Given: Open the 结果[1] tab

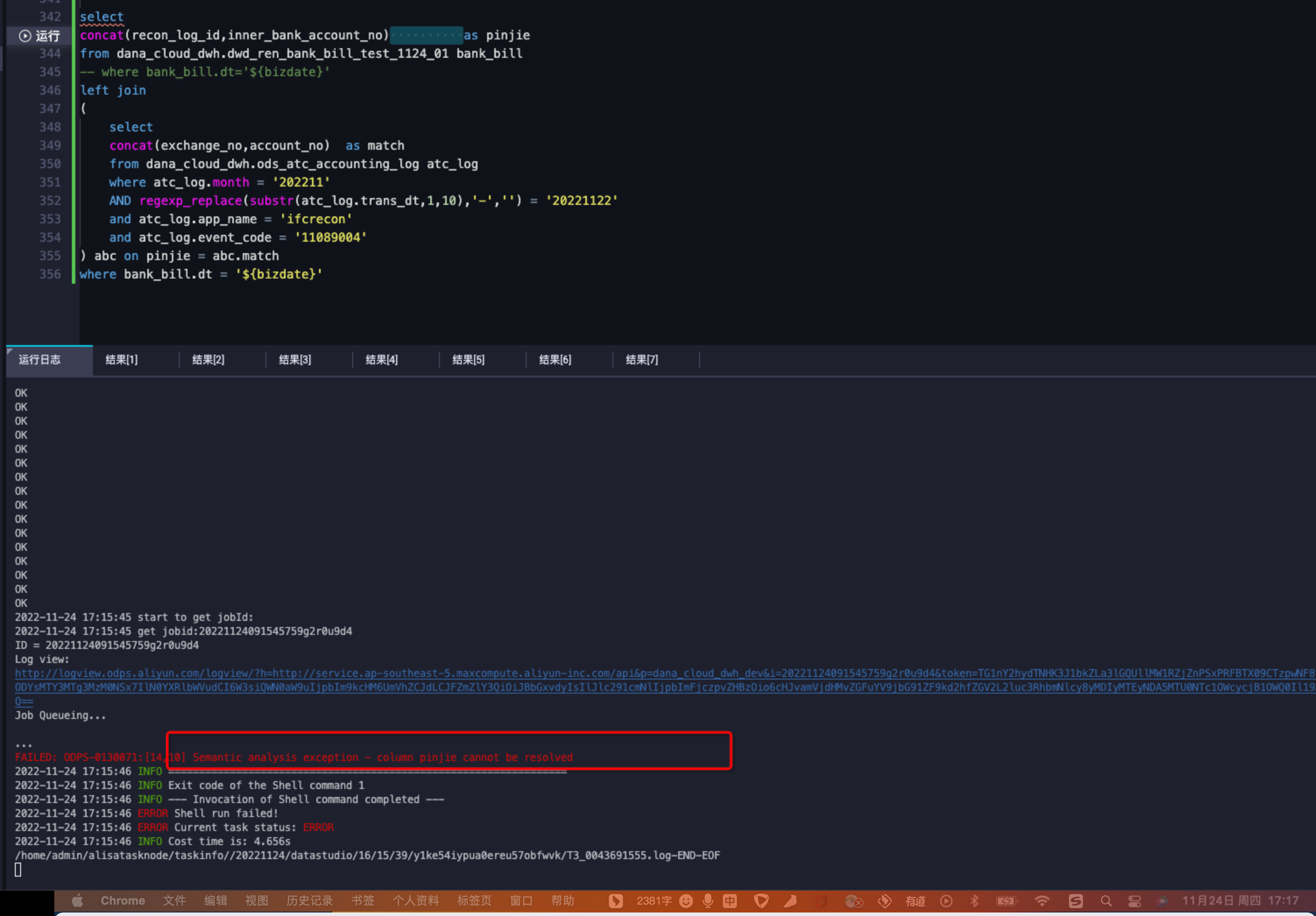Looking at the screenshot, I should point(121,360).
